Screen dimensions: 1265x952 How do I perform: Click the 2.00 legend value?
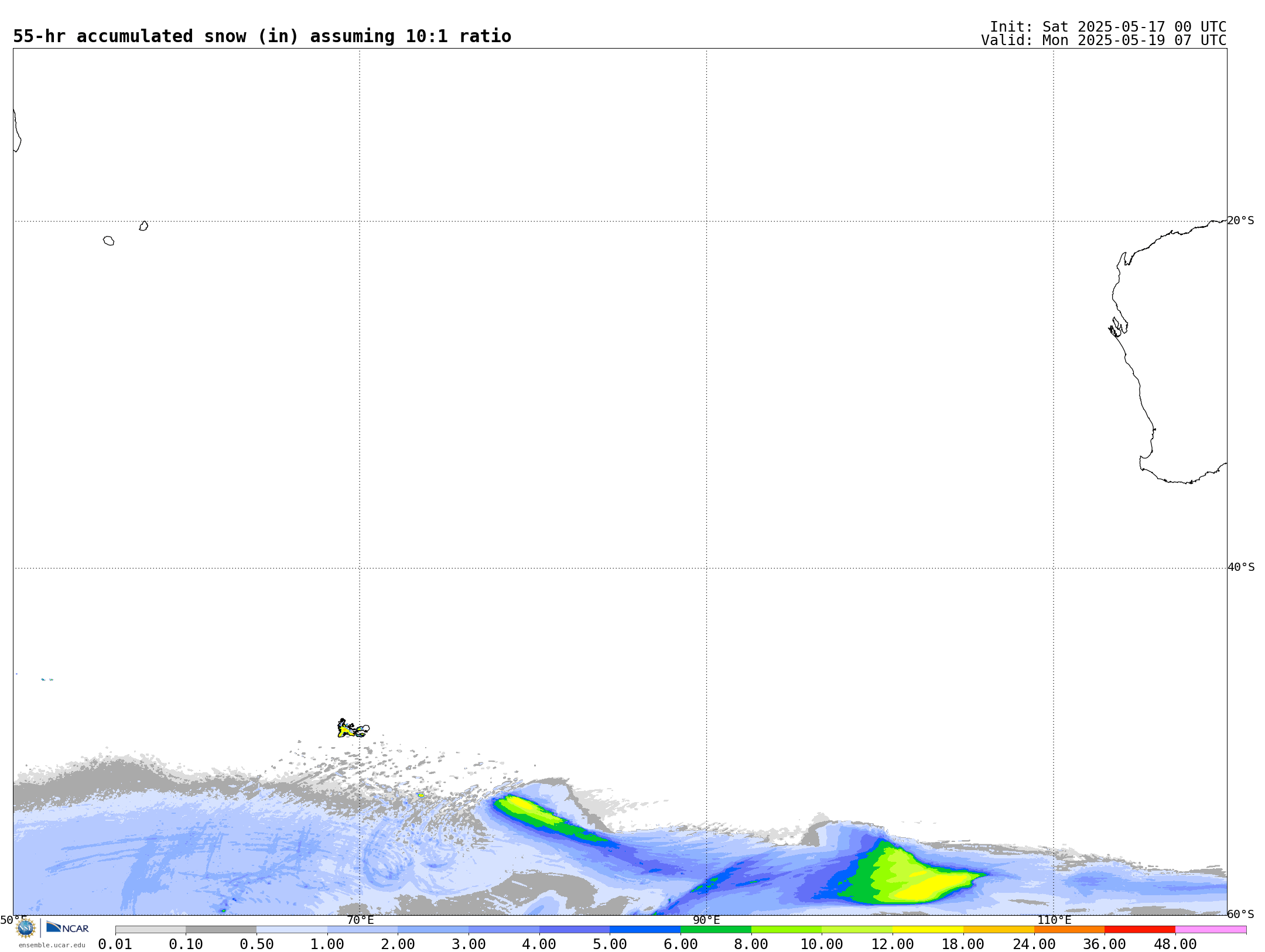[x=398, y=944]
